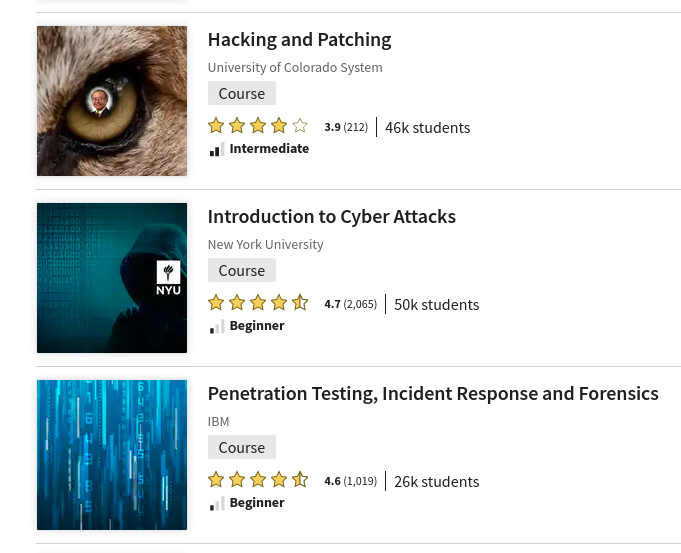Open Penetration Testing, Incident Response and Forensics title

[432, 394]
